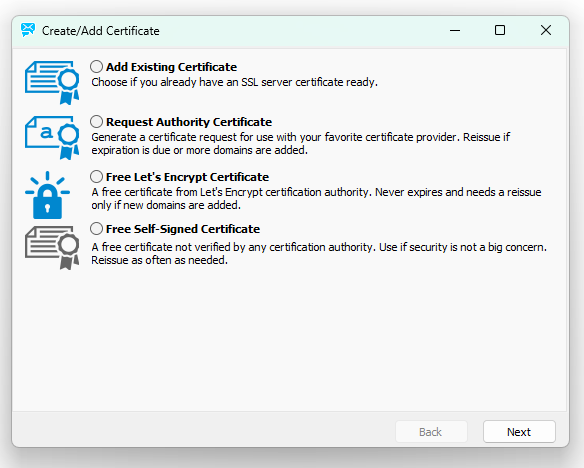Select the Request Authority Certificate radio button
The height and width of the screenshot is (468, 584).
(96, 122)
